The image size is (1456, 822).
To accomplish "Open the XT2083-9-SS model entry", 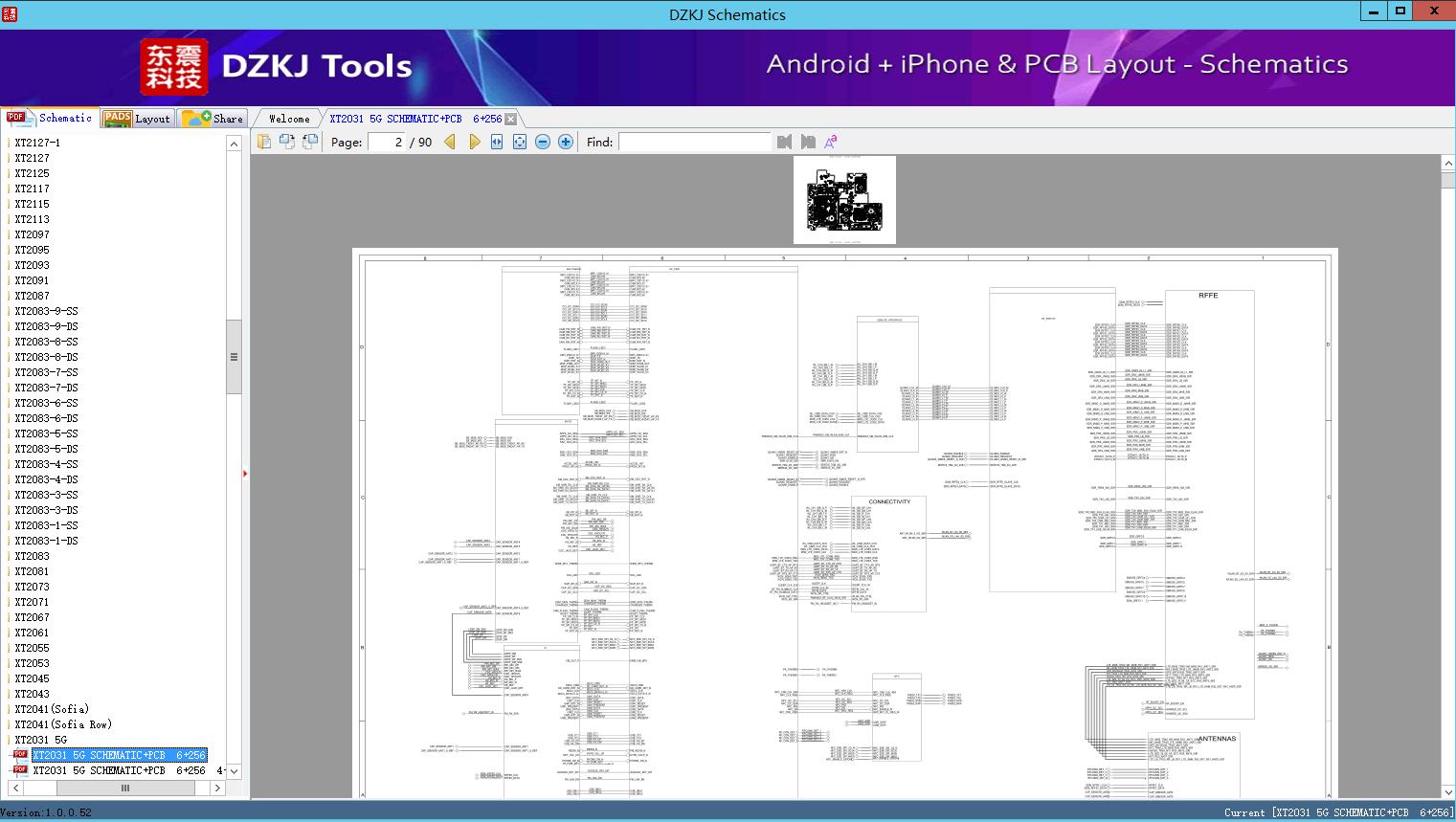I will (x=46, y=311).
